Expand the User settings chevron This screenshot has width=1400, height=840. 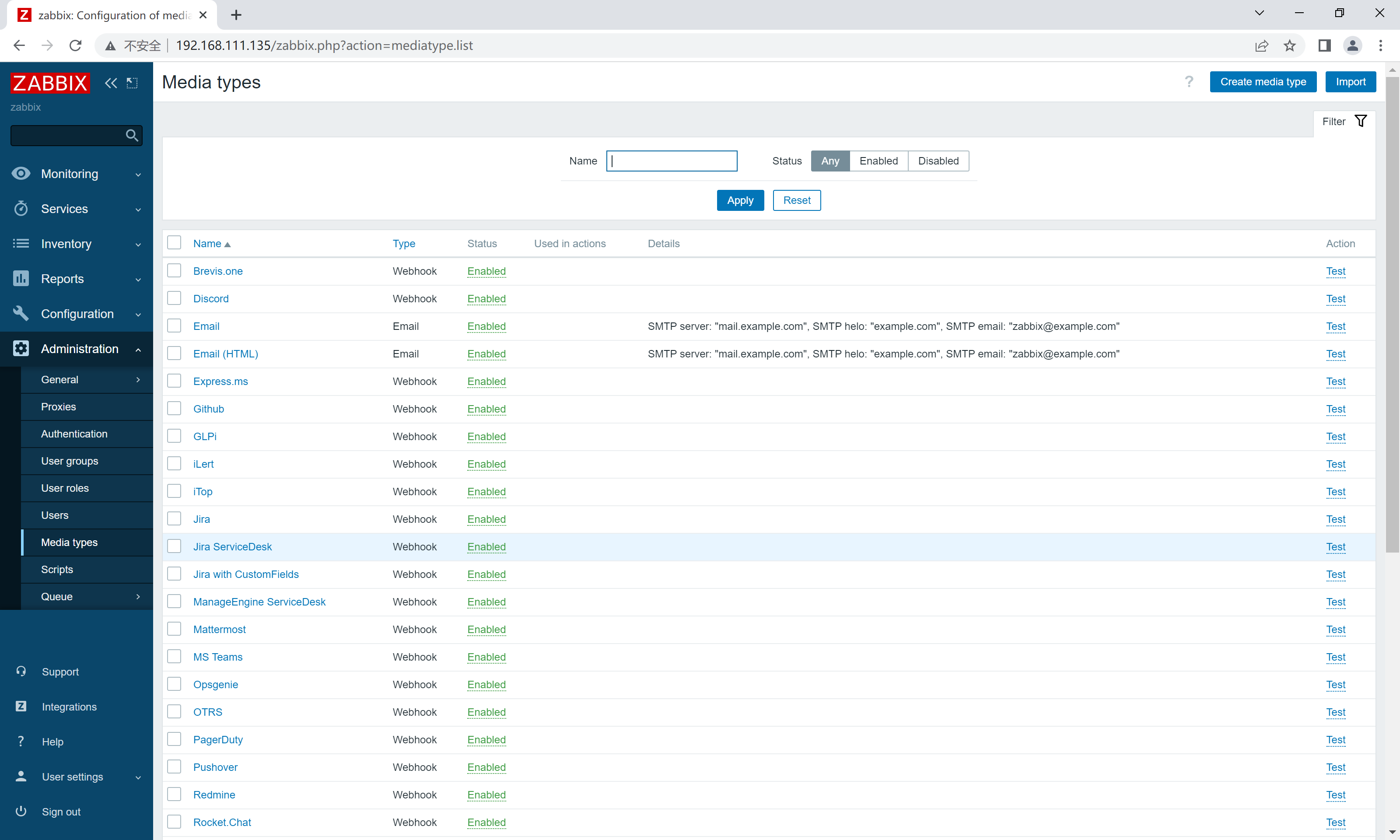(138, 778)
